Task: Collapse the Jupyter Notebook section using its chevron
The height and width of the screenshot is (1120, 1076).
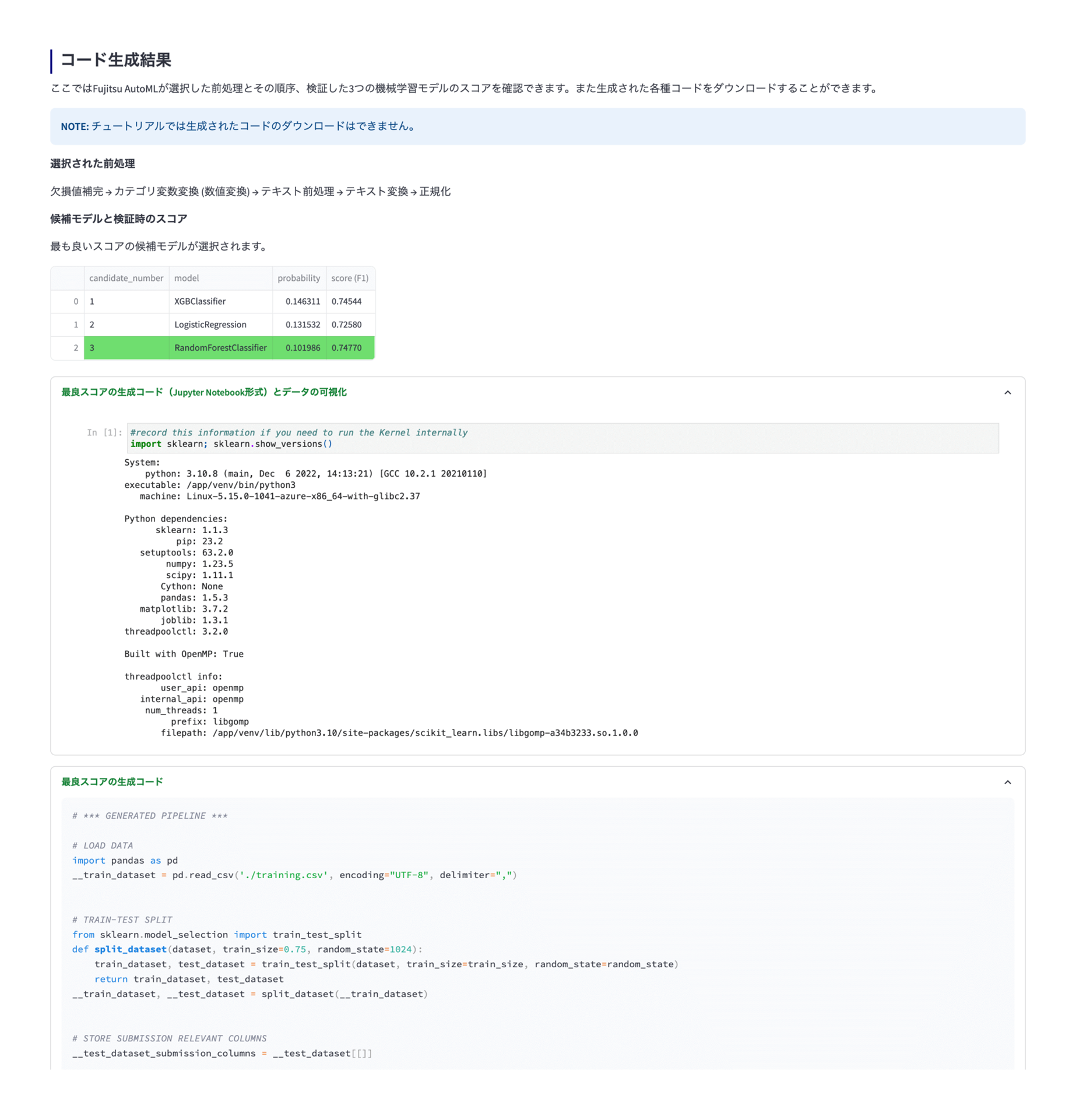Action: [1007, 392]
